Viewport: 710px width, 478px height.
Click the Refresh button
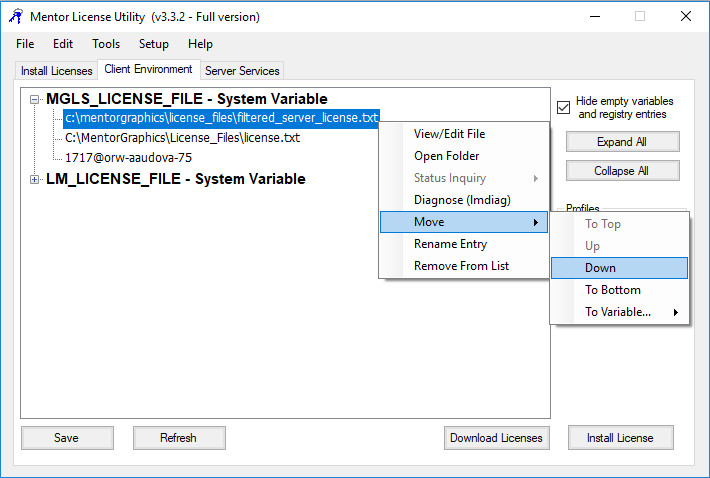coord(179,438)
